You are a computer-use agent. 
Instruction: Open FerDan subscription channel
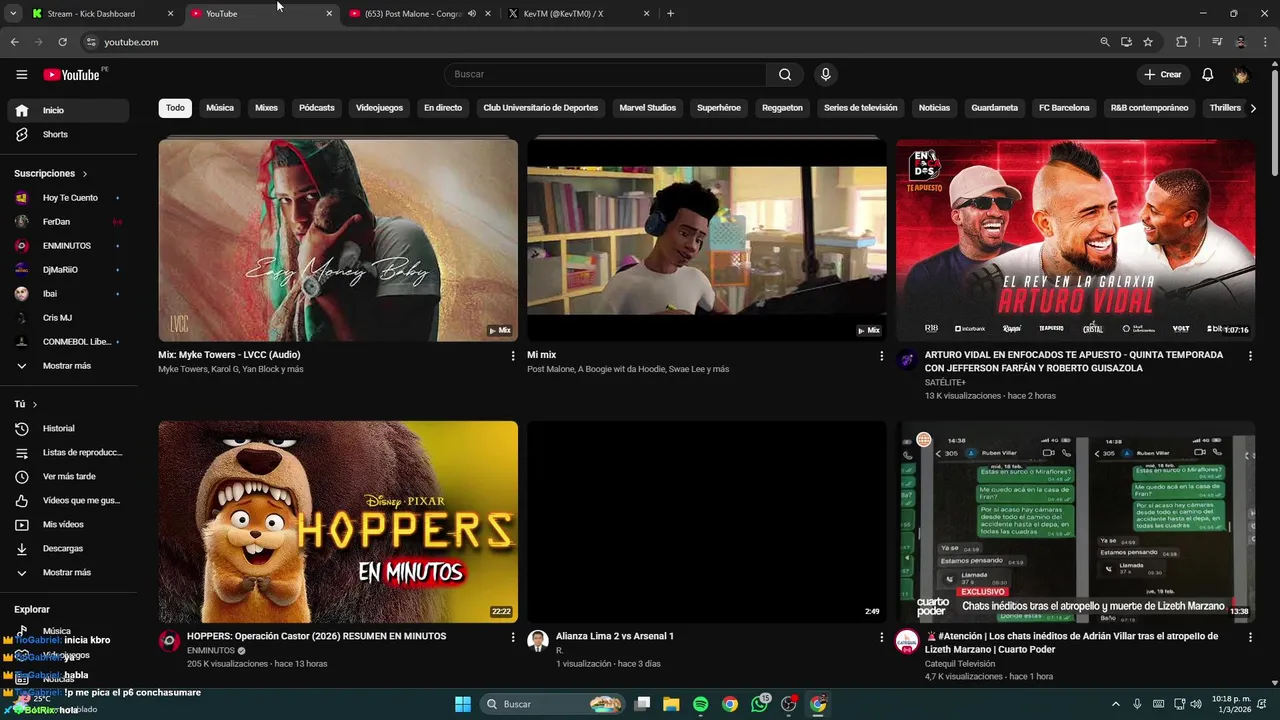[68, 222]
